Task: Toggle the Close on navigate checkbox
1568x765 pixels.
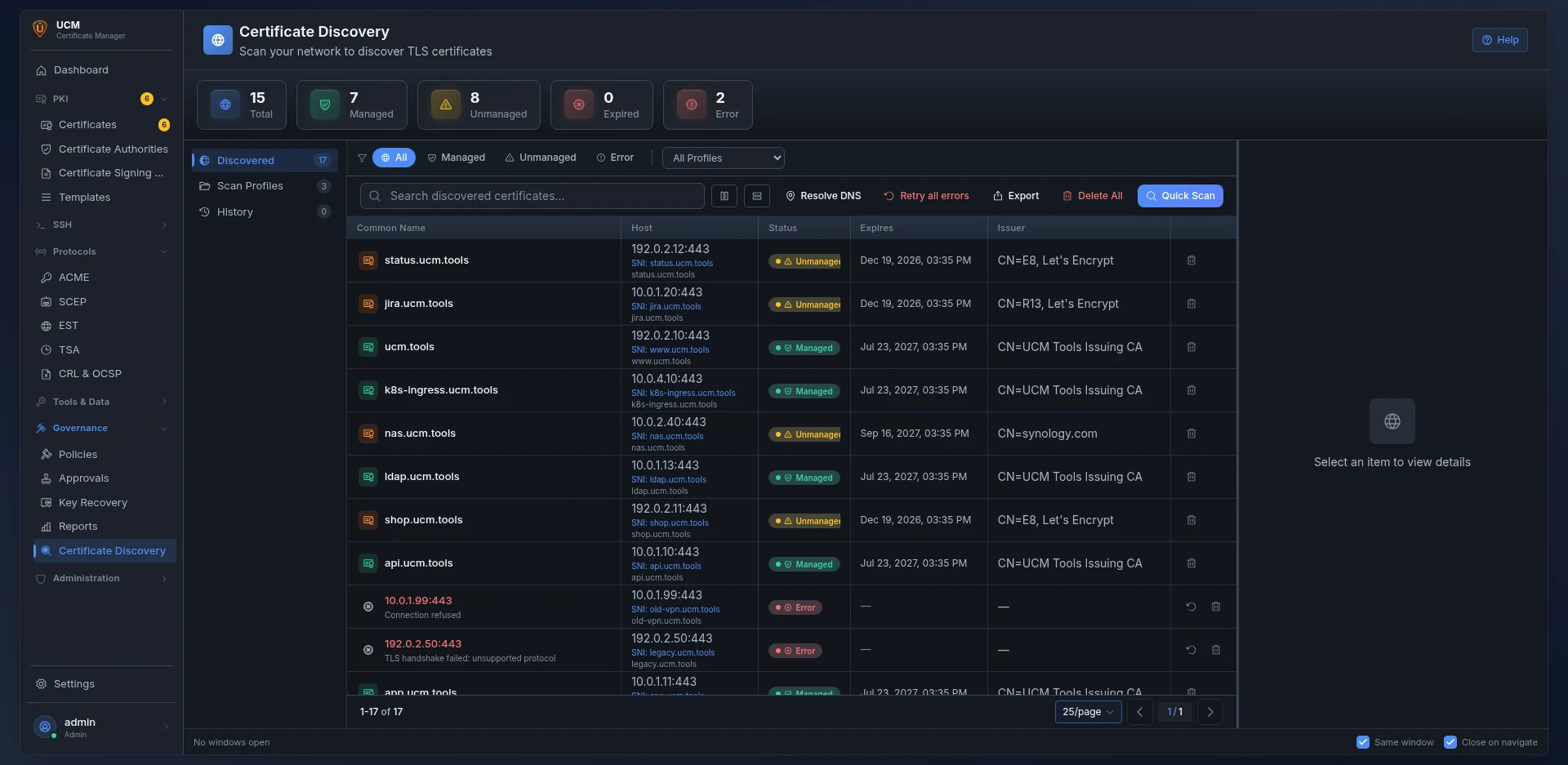Action: click(1450, 742)
